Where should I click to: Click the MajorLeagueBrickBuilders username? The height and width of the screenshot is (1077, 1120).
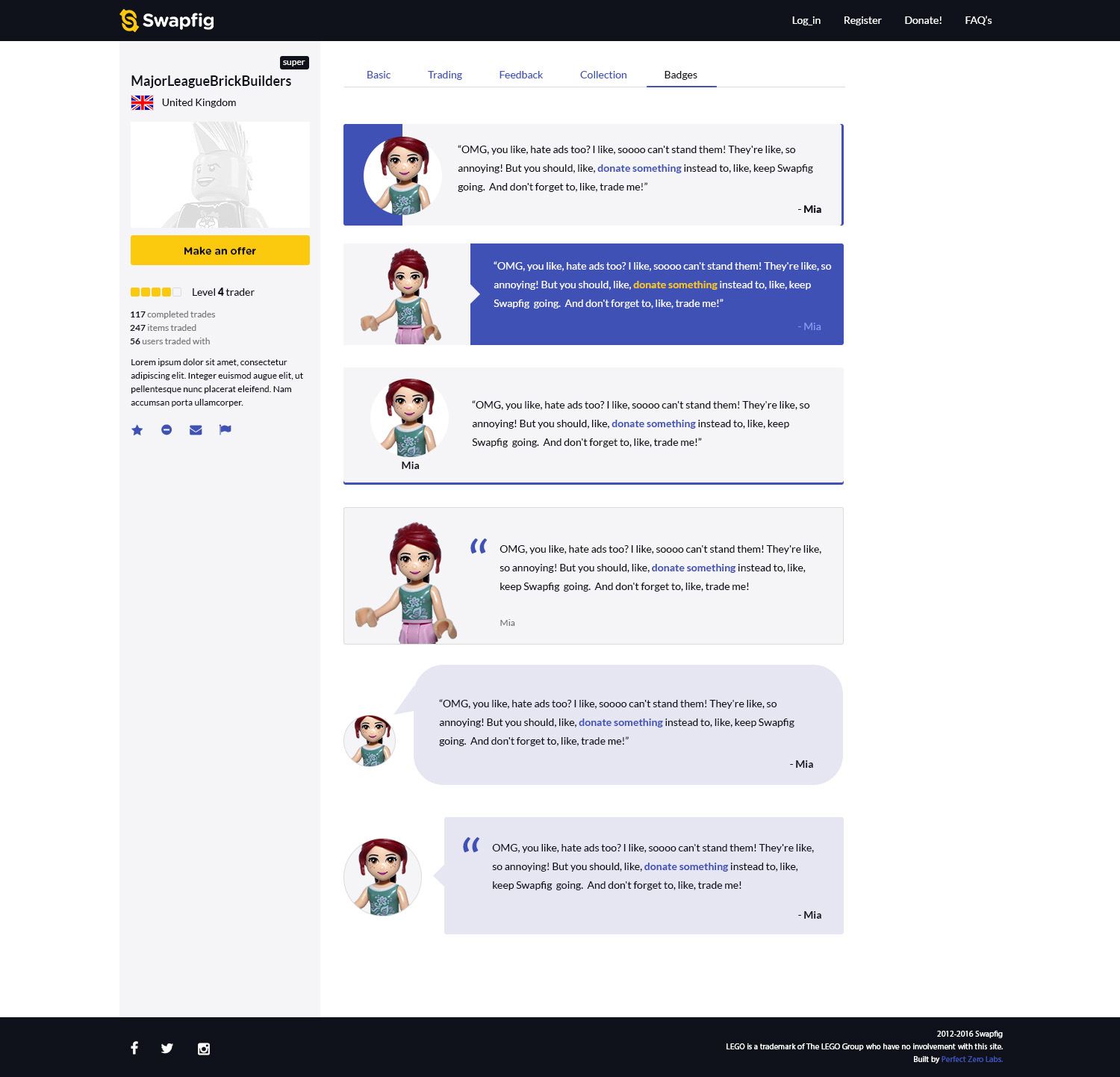tap(211, 81)
